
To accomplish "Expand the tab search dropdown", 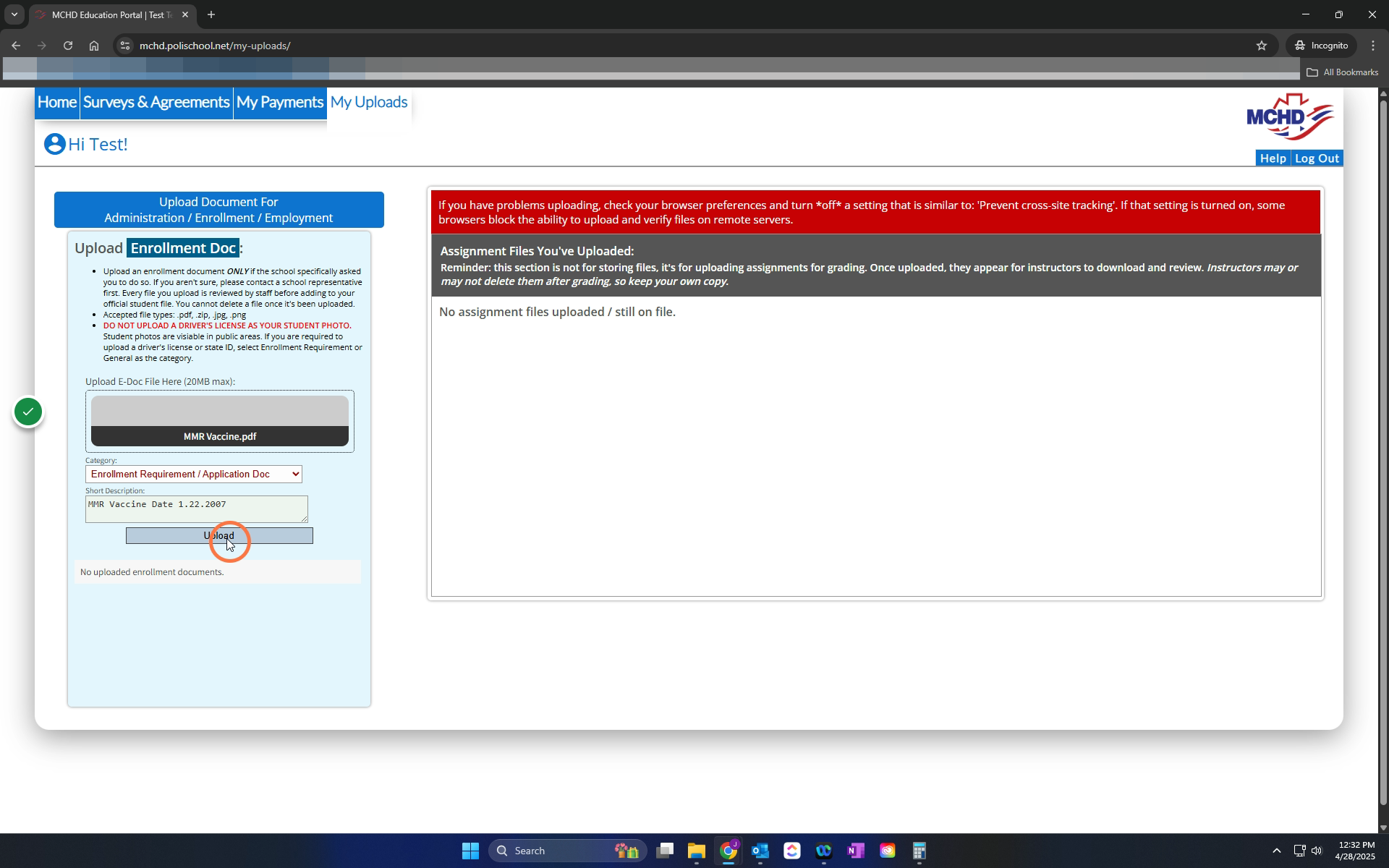I will pyautogui.click(x=14, y=14).
